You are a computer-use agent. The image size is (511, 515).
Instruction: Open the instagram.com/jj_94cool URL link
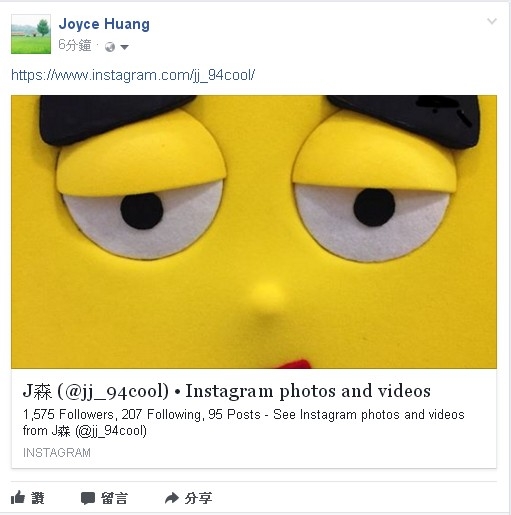pos(133,75)
